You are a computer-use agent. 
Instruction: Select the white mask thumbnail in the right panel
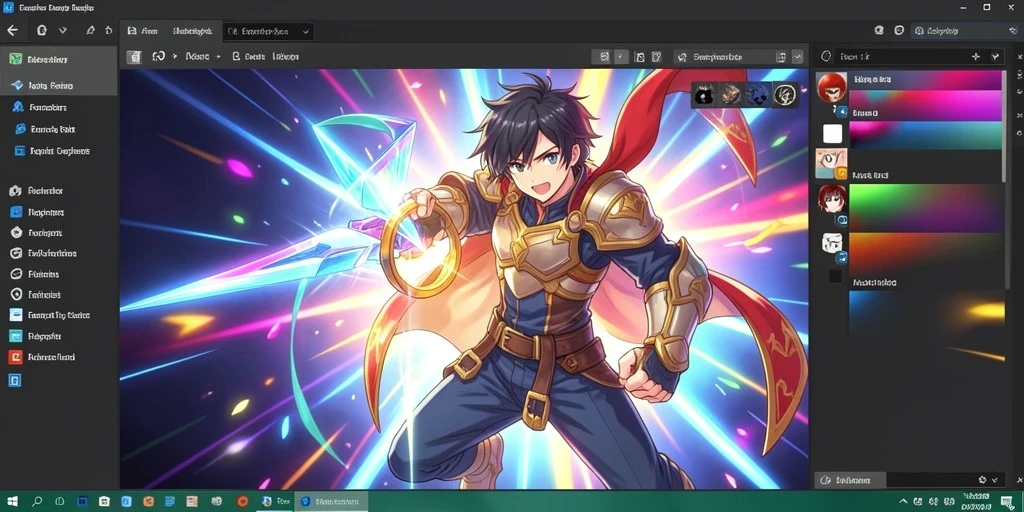(x=831, y=244)
